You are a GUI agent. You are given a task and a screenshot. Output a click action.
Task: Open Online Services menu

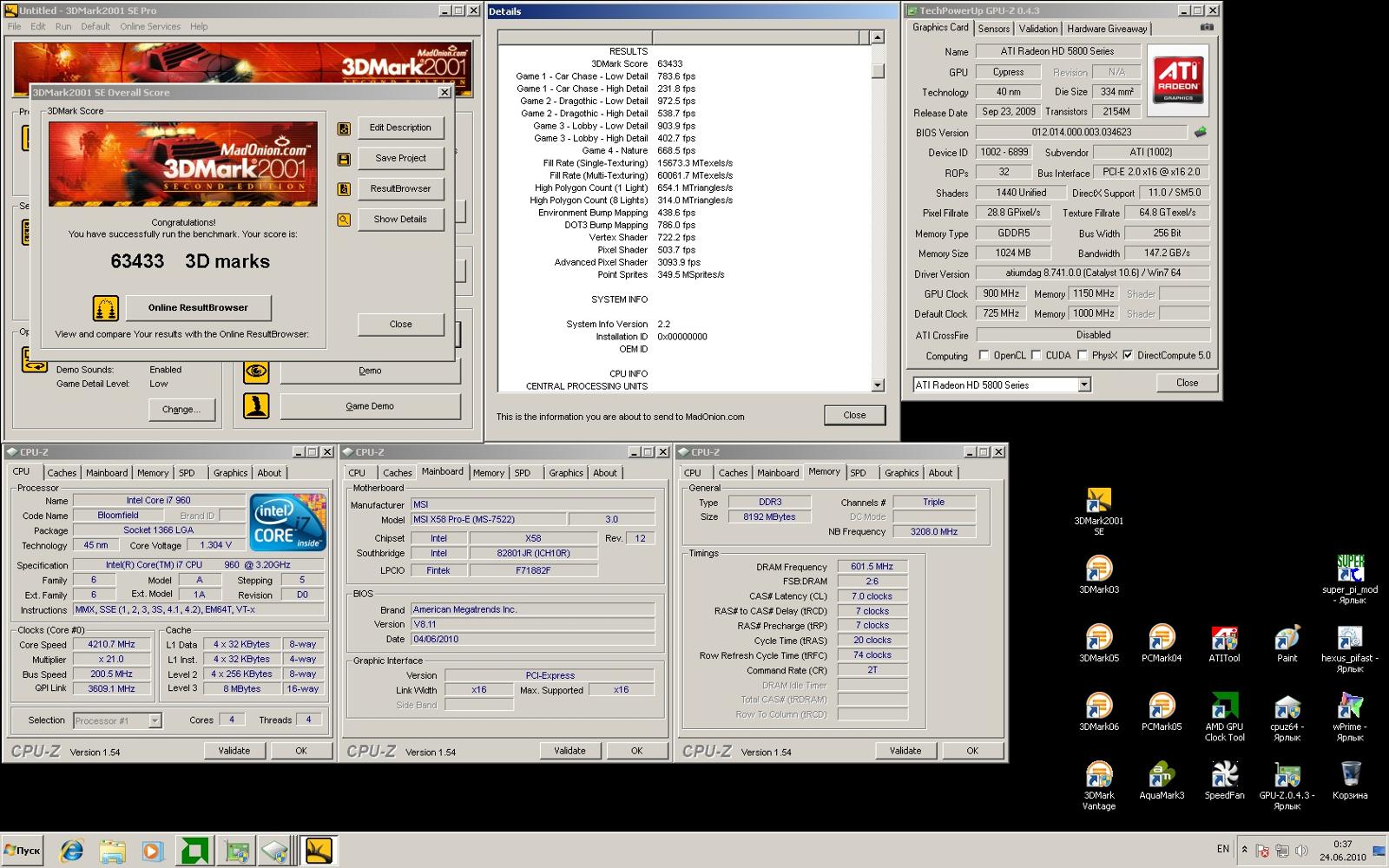pos(150,26)
